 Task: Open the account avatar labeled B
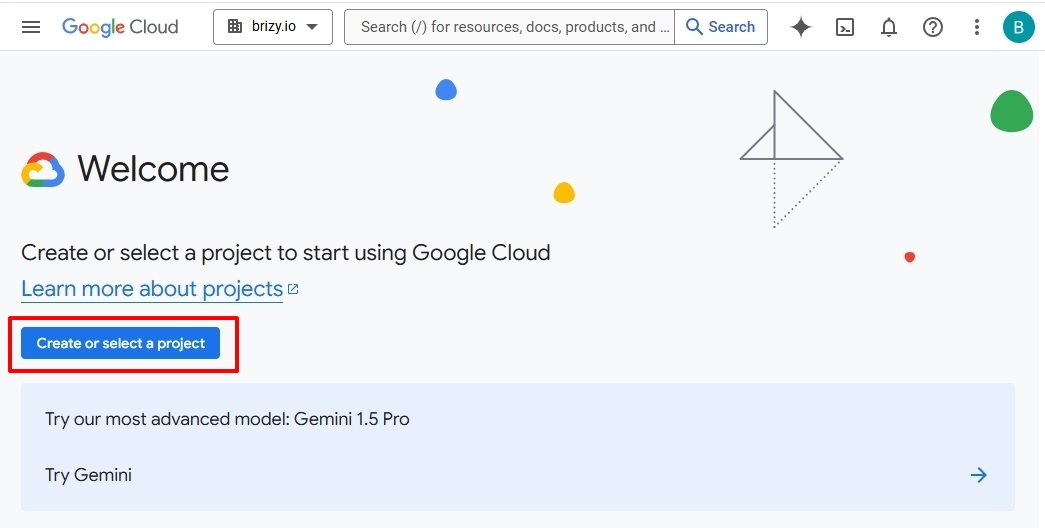(1018, 27)
